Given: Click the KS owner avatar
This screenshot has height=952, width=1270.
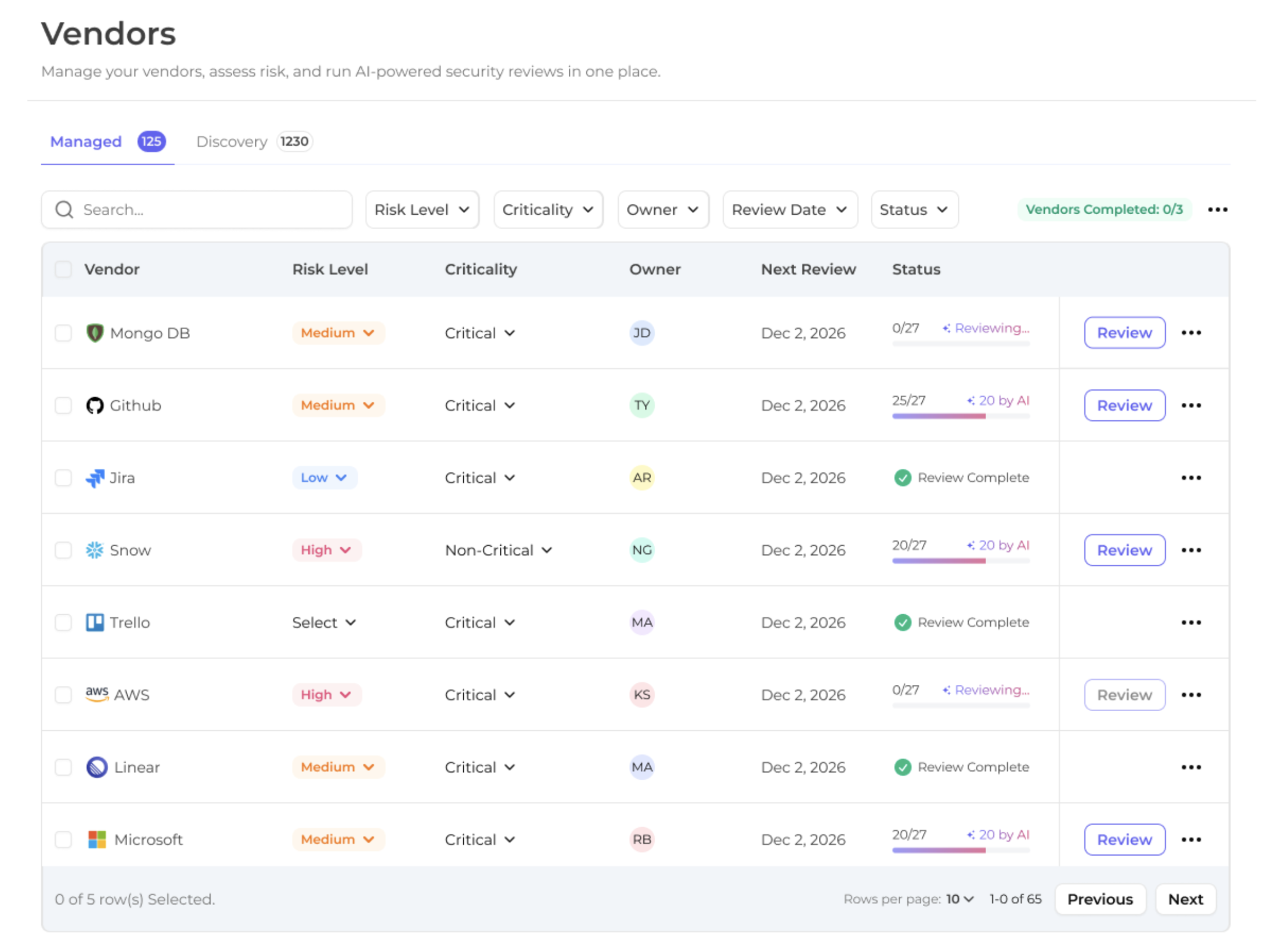Looking at the screenshot, I should tap(641, 695).
